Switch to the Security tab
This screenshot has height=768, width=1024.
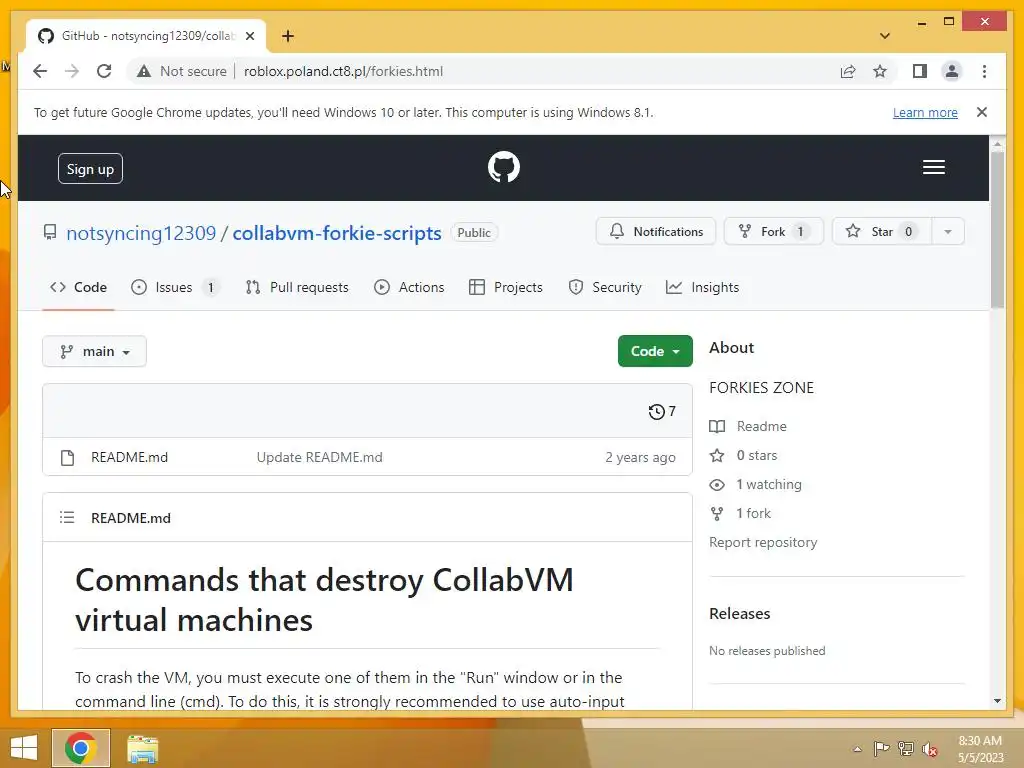click(x=605, y=287)
